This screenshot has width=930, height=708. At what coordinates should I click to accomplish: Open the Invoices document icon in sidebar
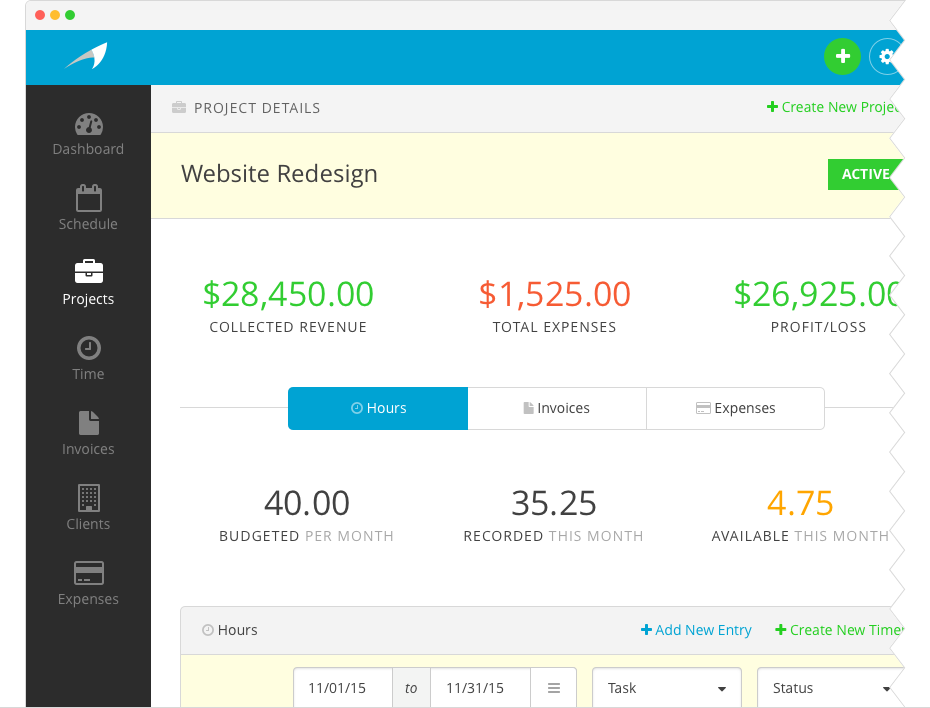pos(88,423)
